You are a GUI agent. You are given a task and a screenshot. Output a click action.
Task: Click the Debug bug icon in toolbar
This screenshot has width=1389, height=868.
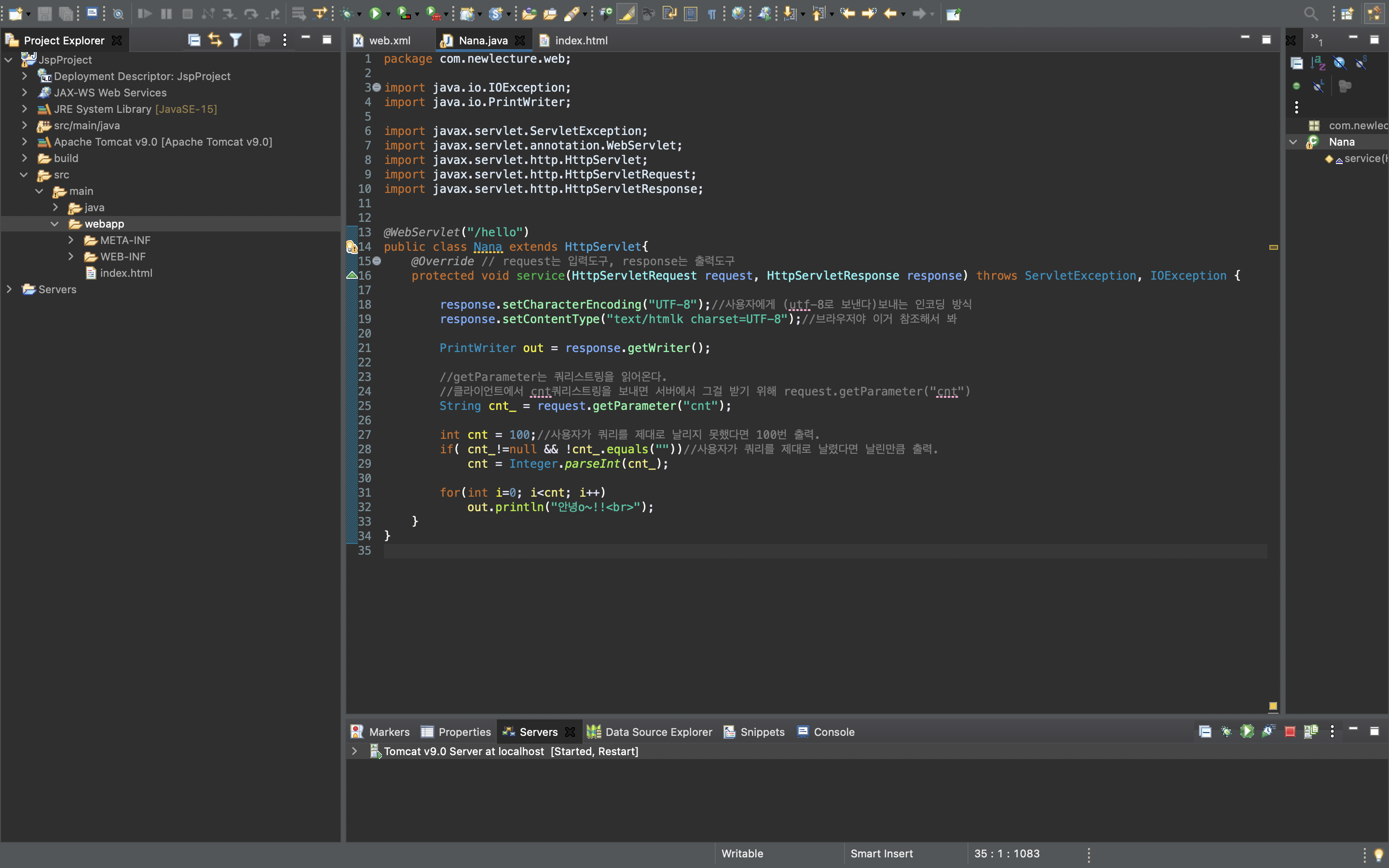coord(347,14)
